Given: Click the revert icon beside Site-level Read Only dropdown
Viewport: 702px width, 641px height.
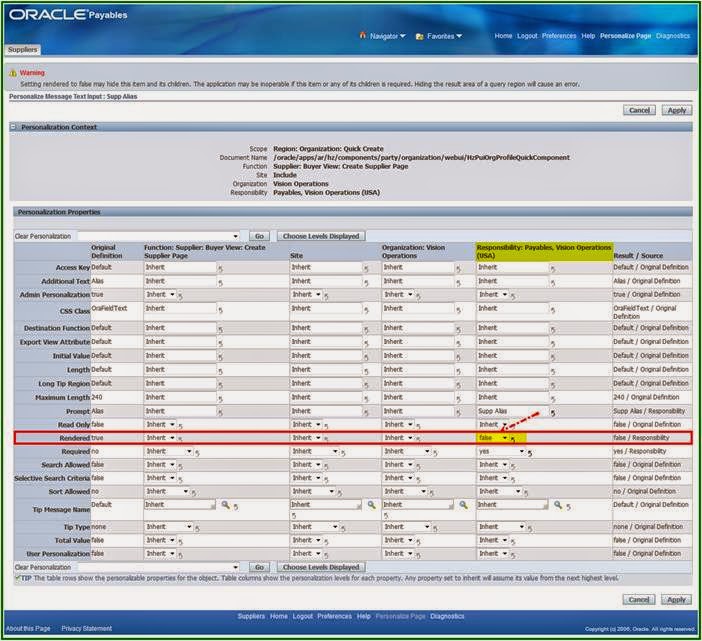Looking at the screenshot, I should click(326, 426).
